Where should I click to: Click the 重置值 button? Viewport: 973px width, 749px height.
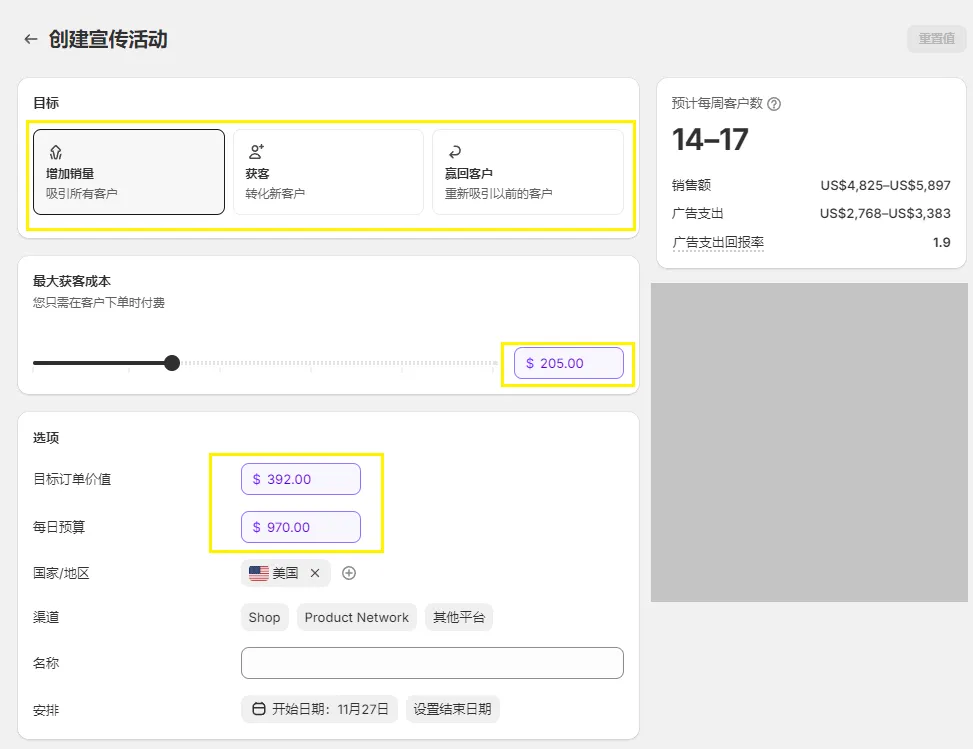936,39
